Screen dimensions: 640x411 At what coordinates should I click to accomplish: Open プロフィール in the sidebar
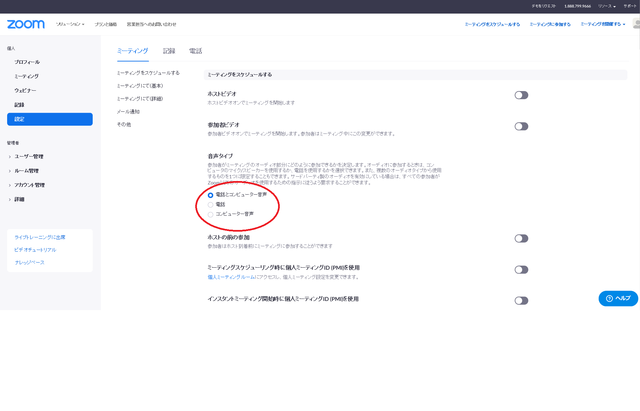point(28,62)
